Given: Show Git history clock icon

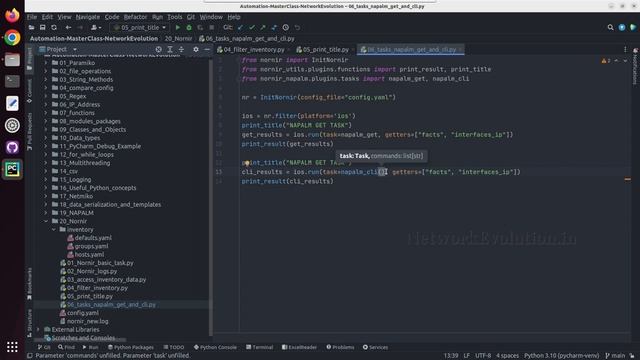Looking at the screenshot, I should 286,27.
